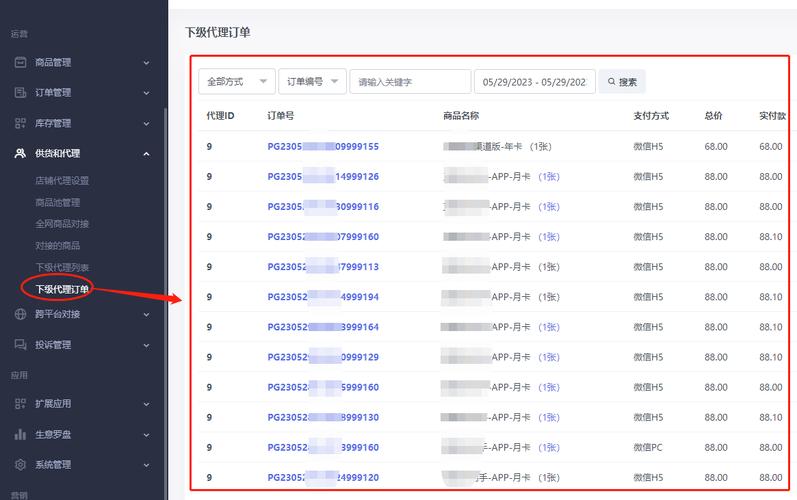This screenshot has height=500, width=797.
Task: Open 全网商品对接 submenu item
Action: 62,224
